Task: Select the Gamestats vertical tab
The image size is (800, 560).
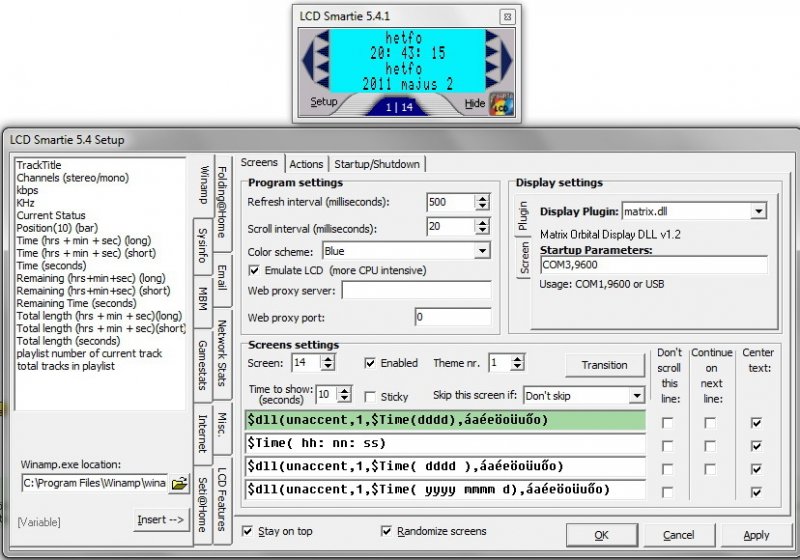Action: point(203,366)
